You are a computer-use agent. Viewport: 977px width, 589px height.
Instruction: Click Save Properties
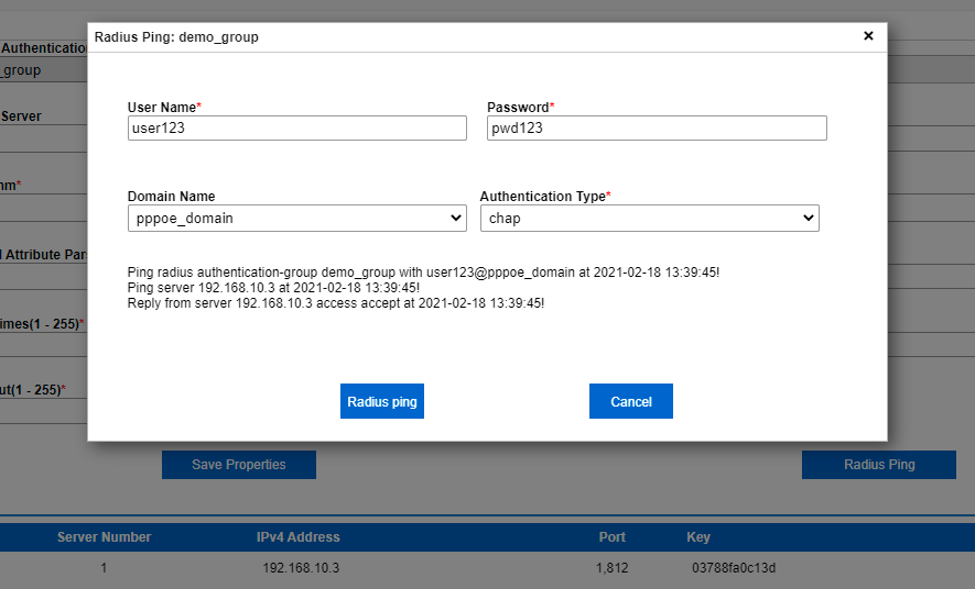point(239,464)
